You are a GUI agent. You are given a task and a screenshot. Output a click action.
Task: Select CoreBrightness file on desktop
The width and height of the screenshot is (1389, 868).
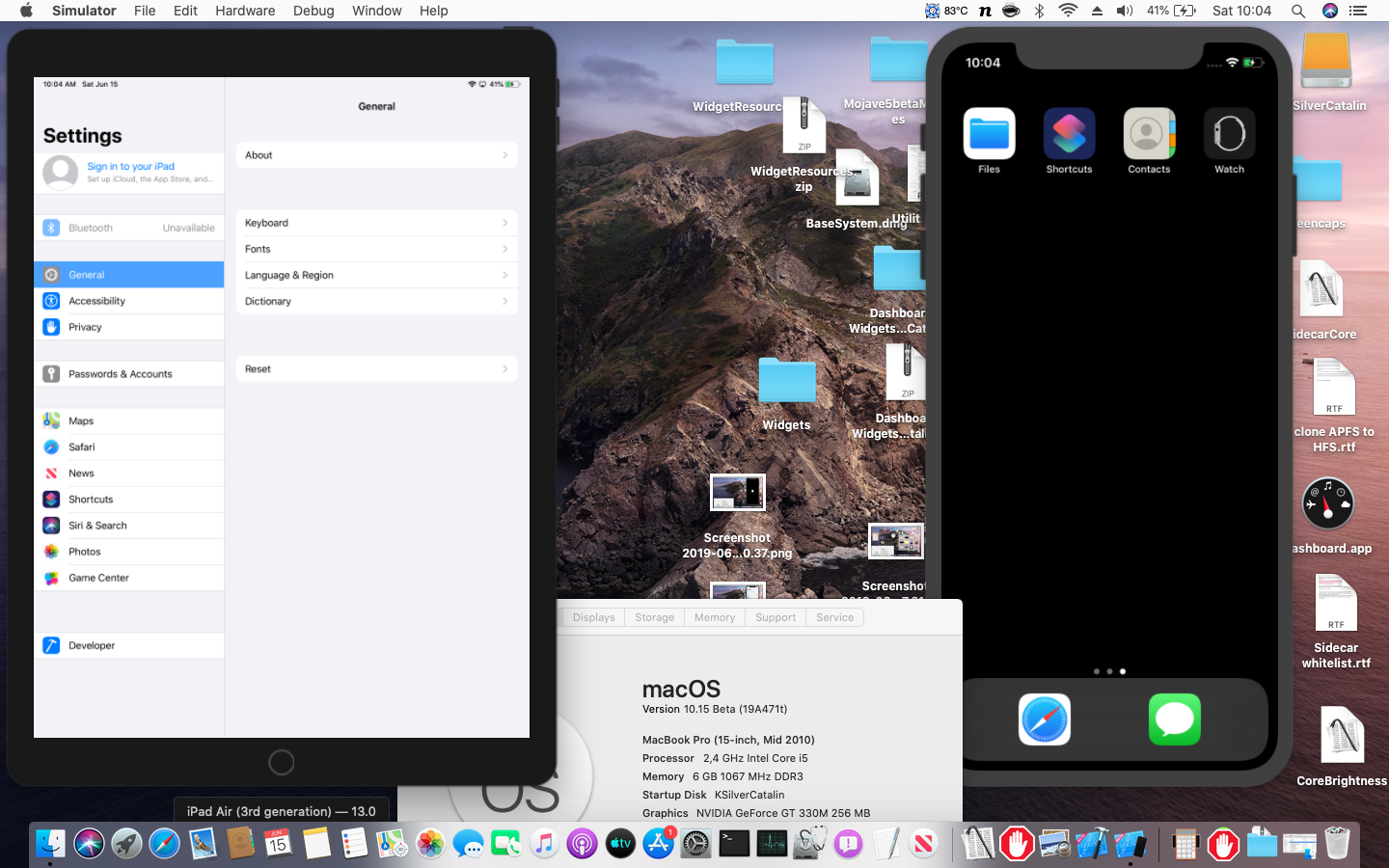[1342, 735]
